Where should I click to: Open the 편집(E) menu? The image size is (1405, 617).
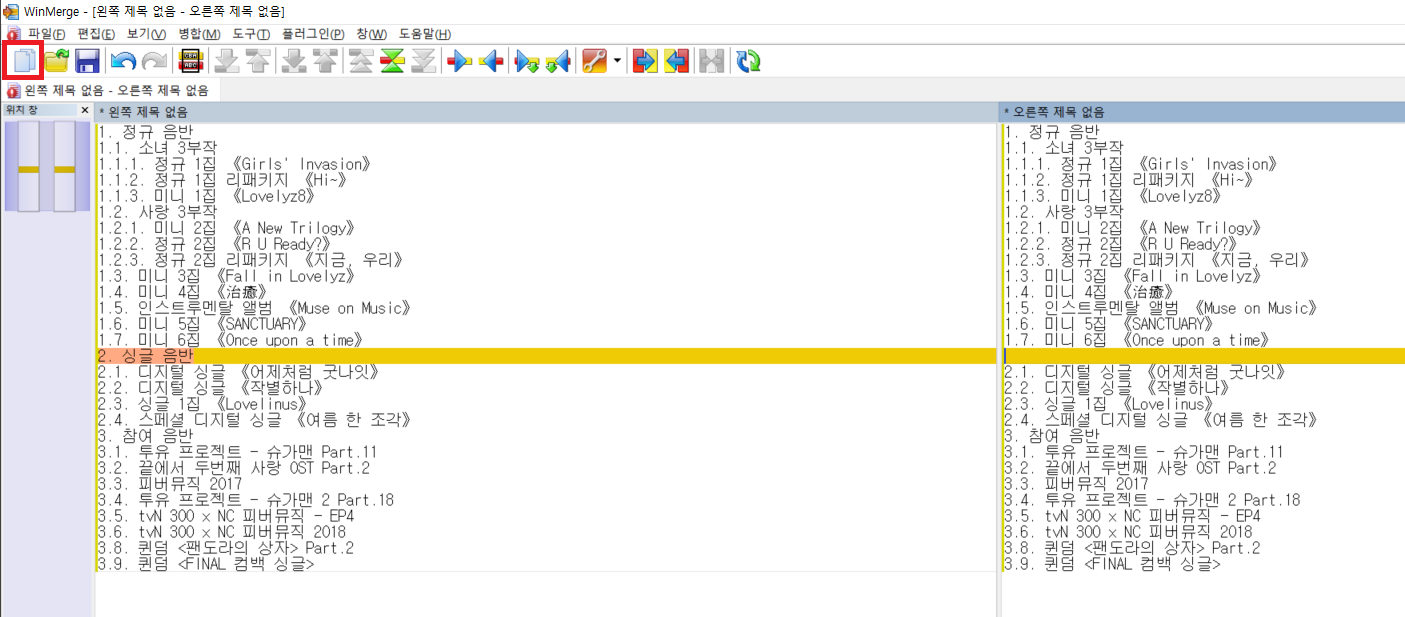click(x=96, y=34)
